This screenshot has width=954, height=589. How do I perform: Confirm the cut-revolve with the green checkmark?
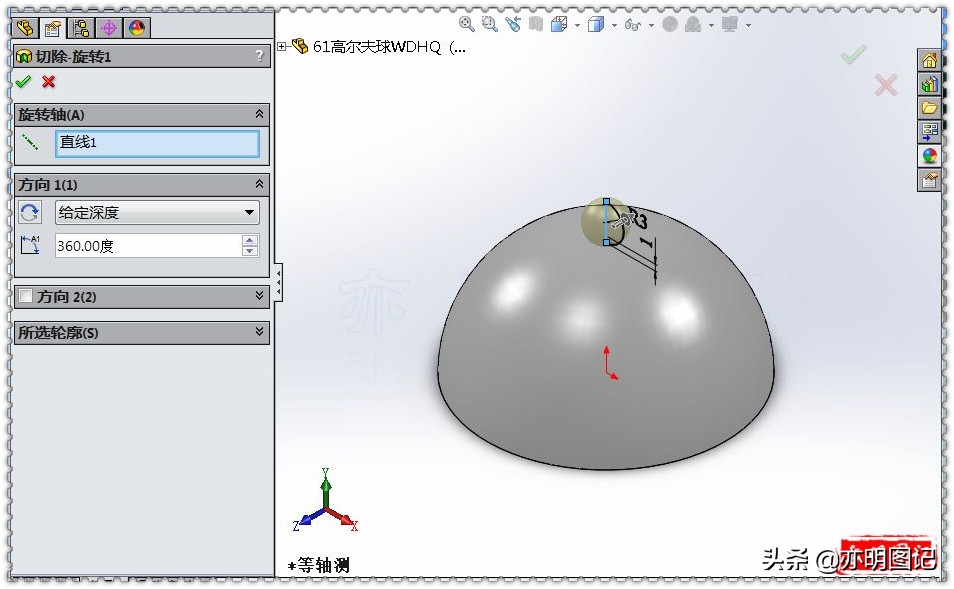tap(22, 83)
